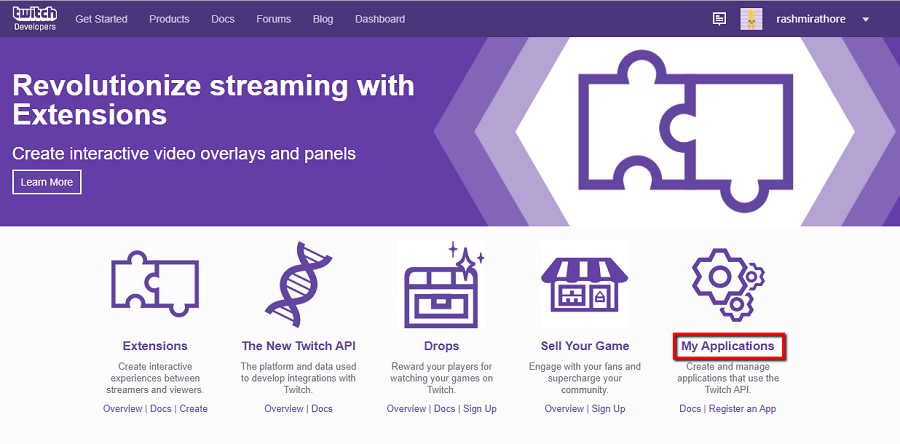Open the Sell Your Game heading
Screen dimensions: 900x444
(585, 346)
